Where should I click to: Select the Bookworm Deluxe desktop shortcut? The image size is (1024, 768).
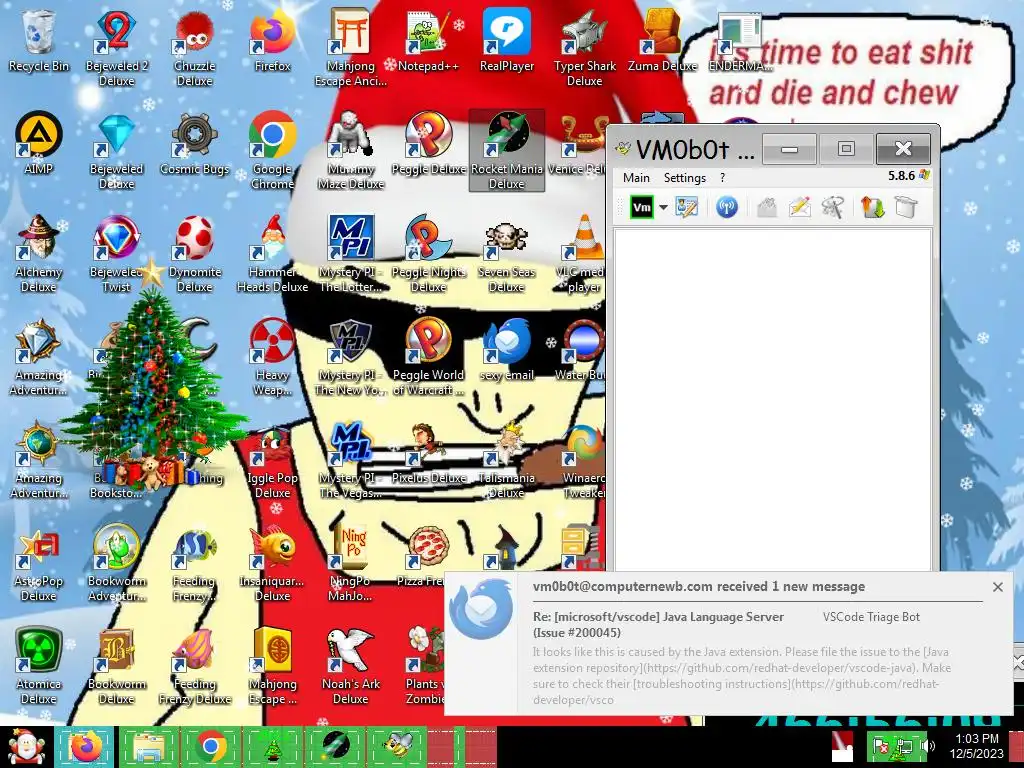coord(116,666)
